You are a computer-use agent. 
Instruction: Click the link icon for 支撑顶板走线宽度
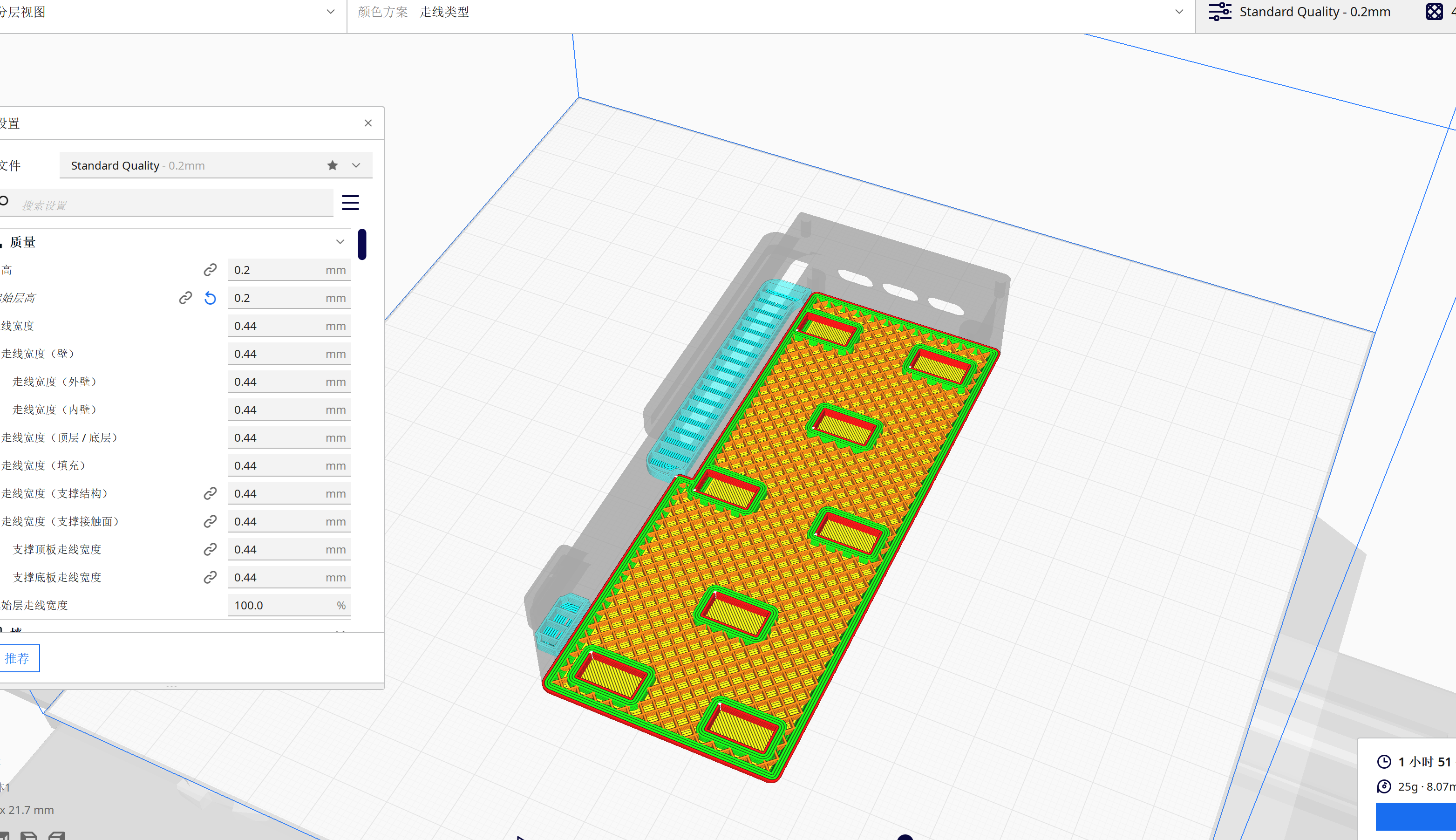click(x=210, y=550)
